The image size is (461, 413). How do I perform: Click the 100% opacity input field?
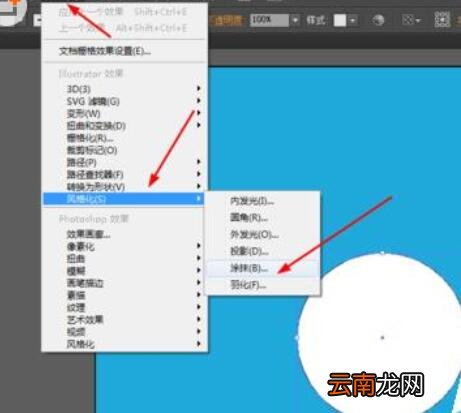click(269, 20)
